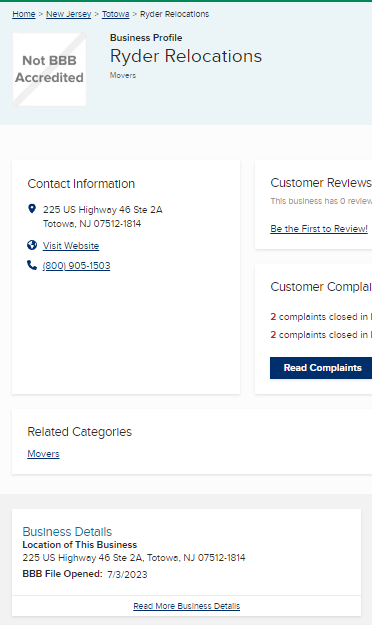
Task: Select address line 225 US Highway 46
Action: (x=102, y=210)
